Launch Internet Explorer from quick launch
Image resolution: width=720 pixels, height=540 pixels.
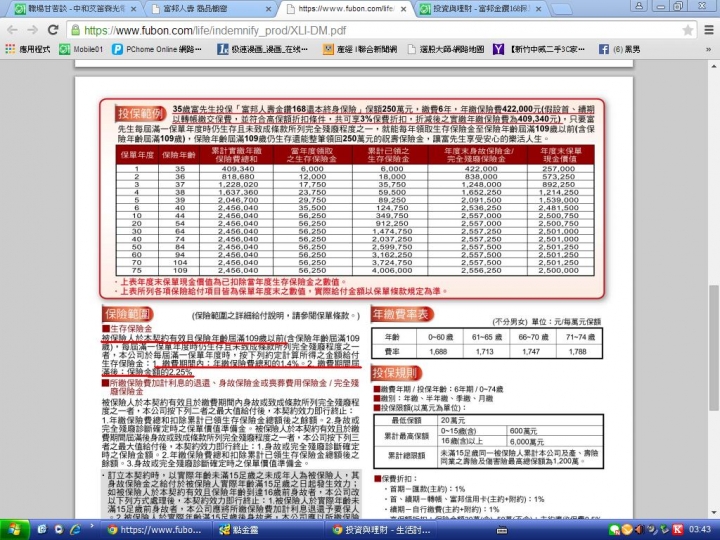pyautogui.click(x=76, y=529)
